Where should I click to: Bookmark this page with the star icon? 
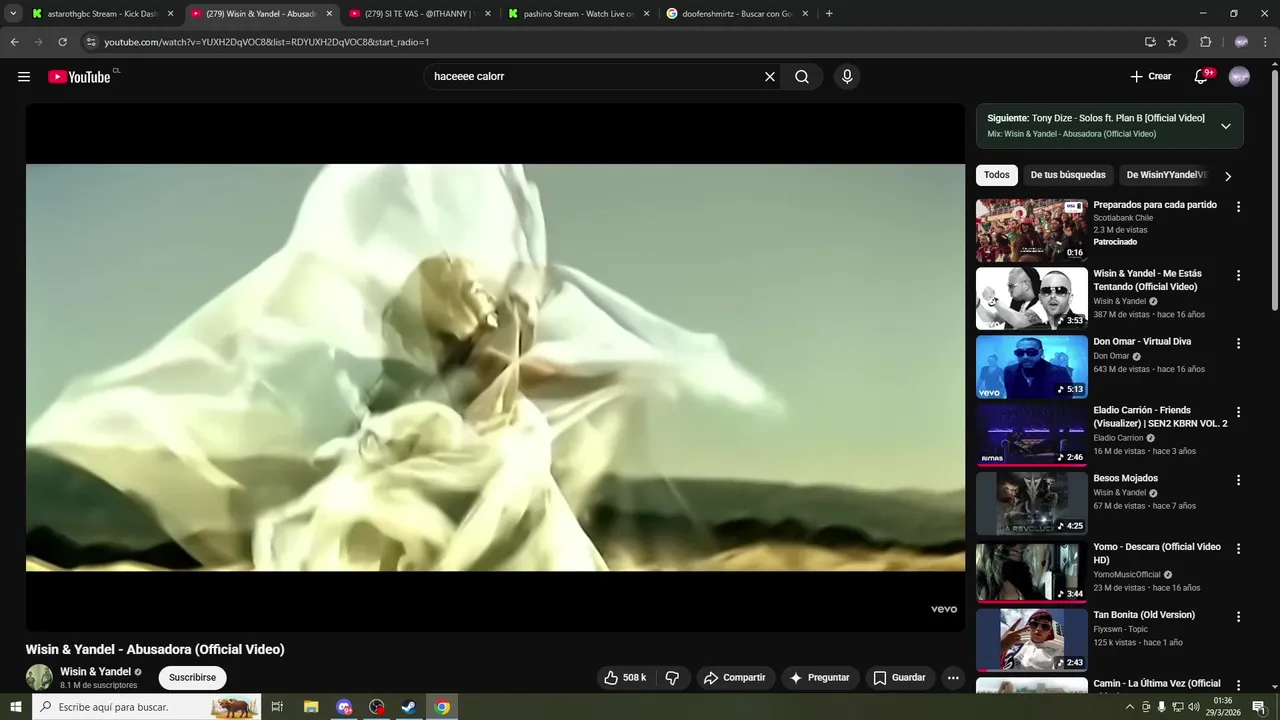[1172, 42]
